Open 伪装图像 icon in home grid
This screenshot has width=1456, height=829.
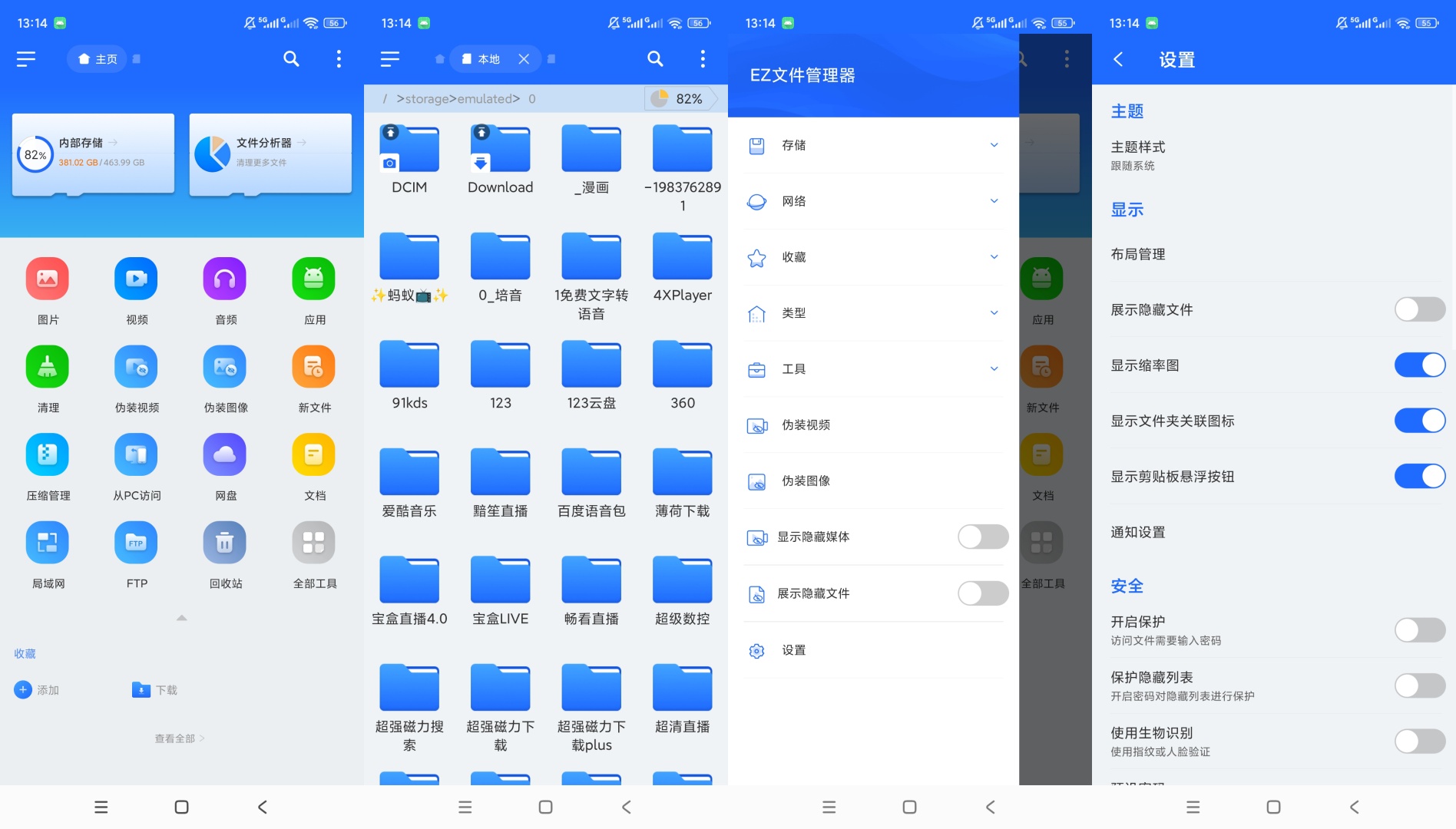(x=225, y=366)
